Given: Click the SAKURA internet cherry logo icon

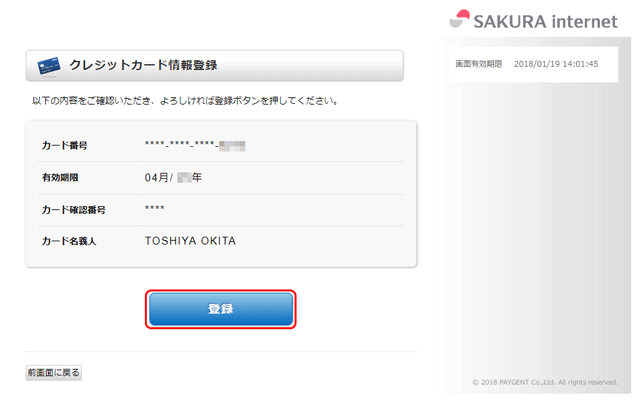Looking at the screenshot, I should [x=460, y=19].
